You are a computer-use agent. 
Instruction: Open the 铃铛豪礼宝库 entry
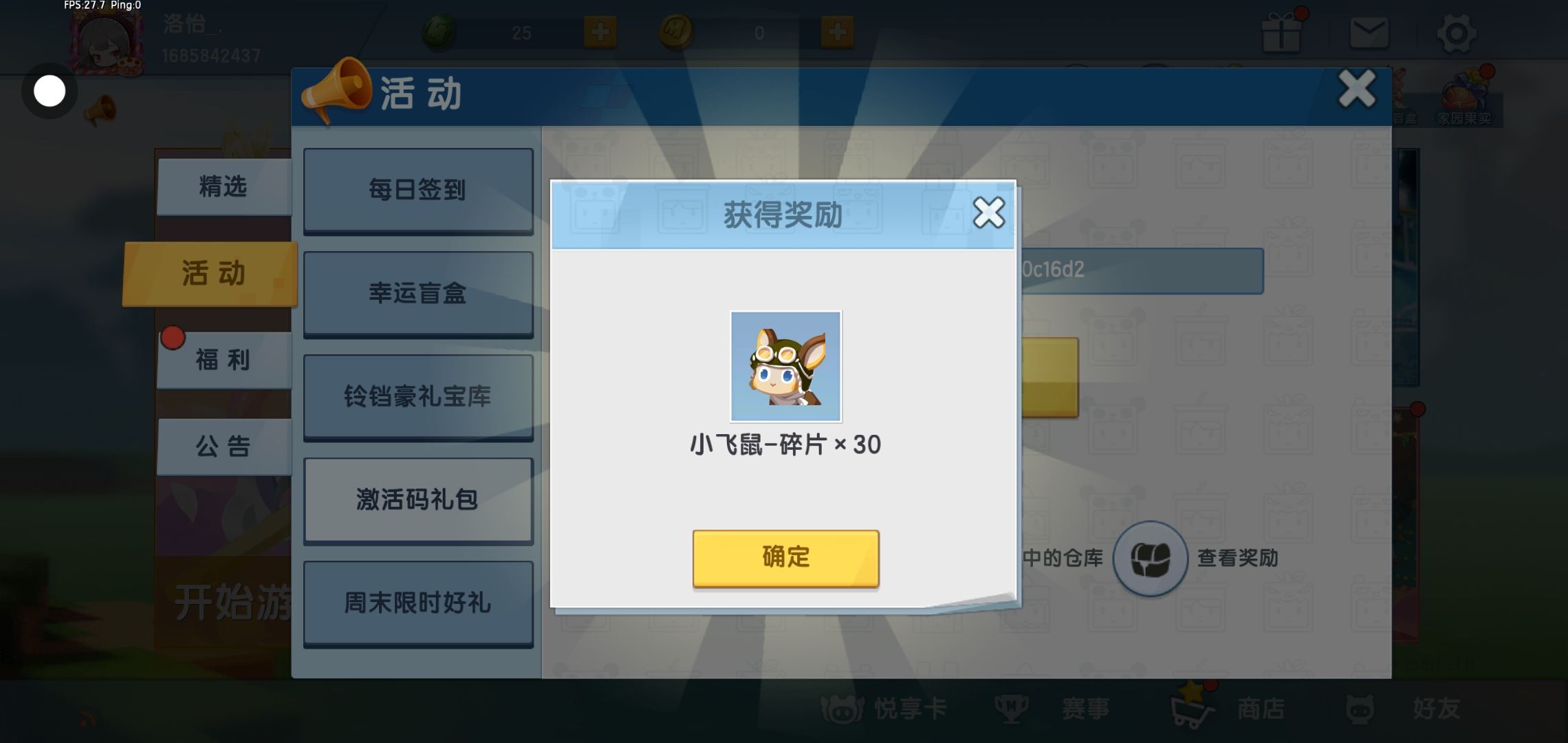418,397
